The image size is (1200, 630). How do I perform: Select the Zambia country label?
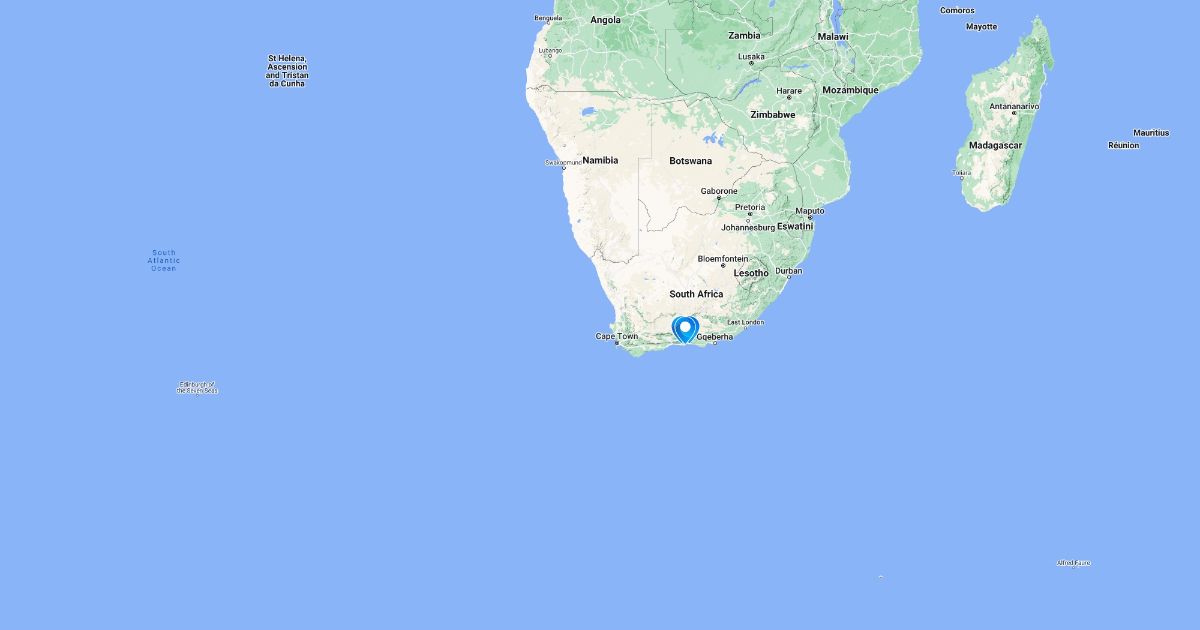(x=745, y=35)
